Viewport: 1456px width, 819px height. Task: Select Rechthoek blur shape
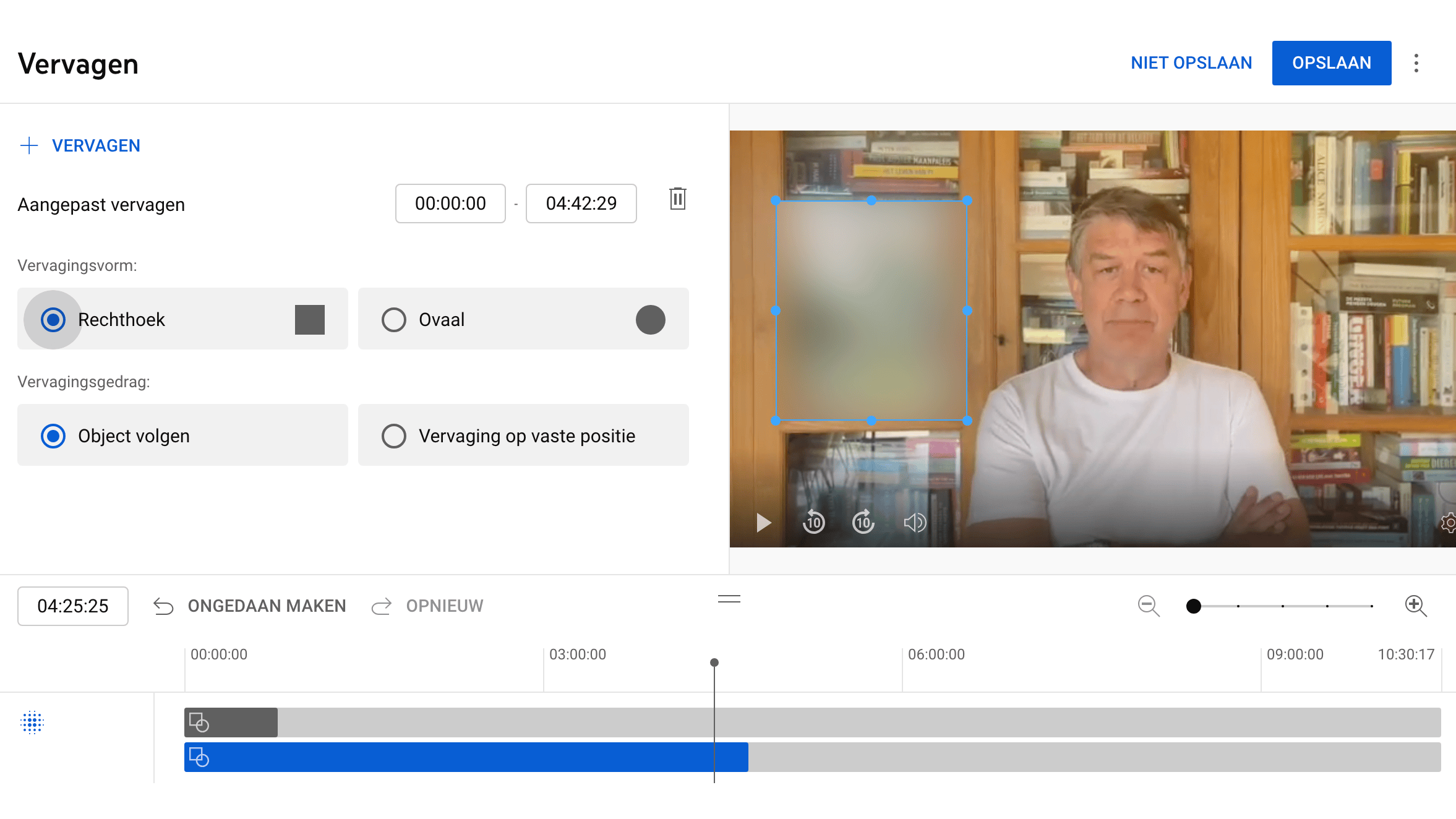[53, 320]
